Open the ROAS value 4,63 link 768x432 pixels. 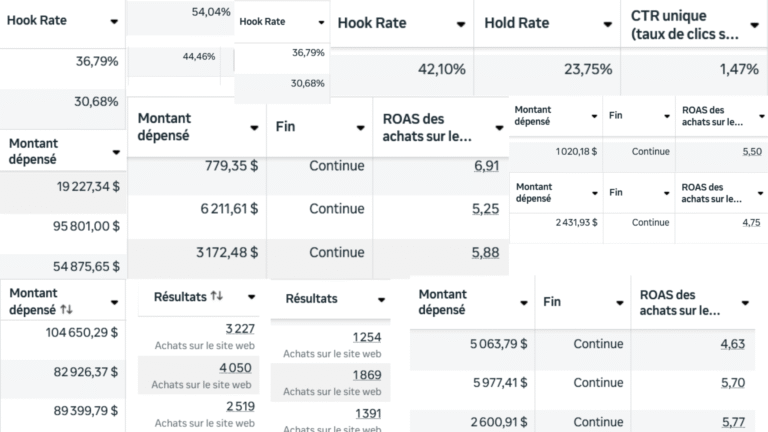(733, 344)
